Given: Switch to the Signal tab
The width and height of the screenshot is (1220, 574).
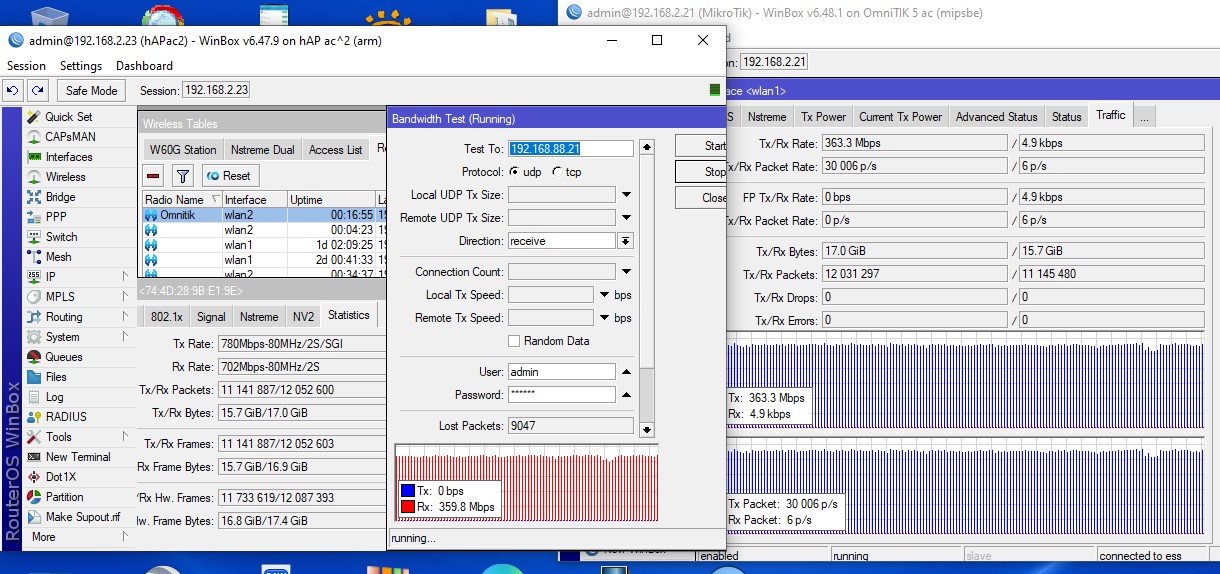Looking at the screenshot, I should coord(211,317).
